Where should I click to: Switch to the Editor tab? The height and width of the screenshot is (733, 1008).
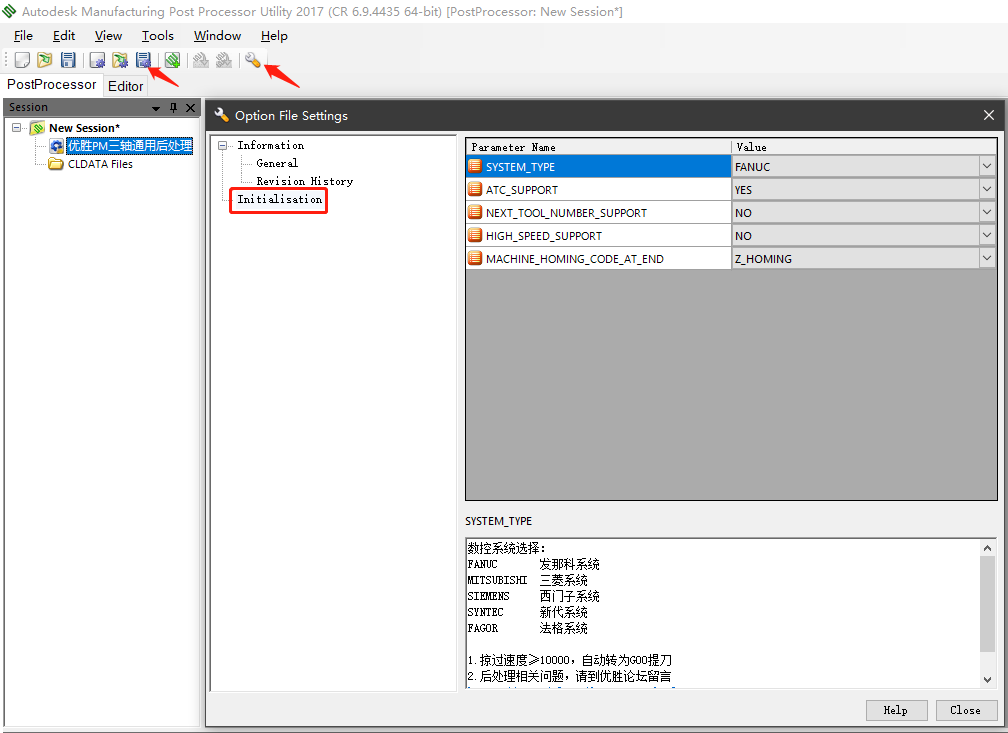125,86
